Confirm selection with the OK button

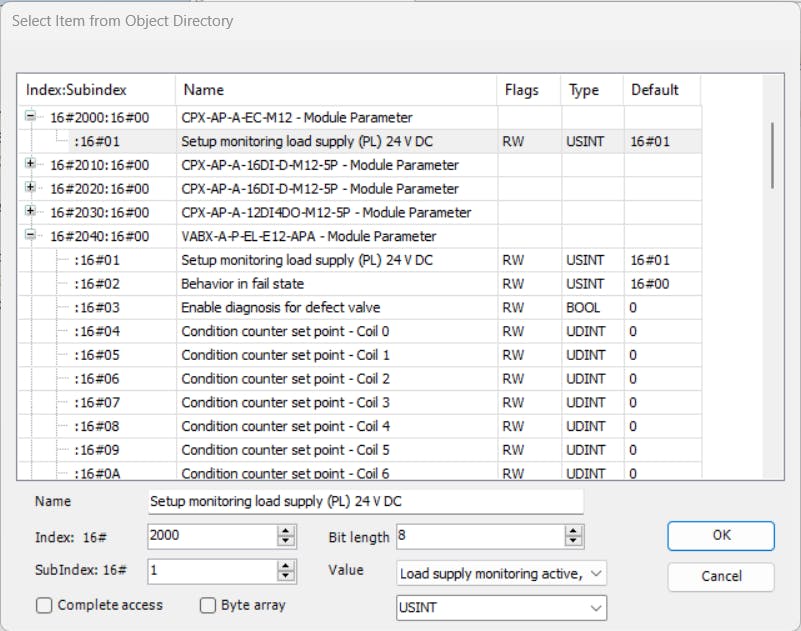(721, 535)
